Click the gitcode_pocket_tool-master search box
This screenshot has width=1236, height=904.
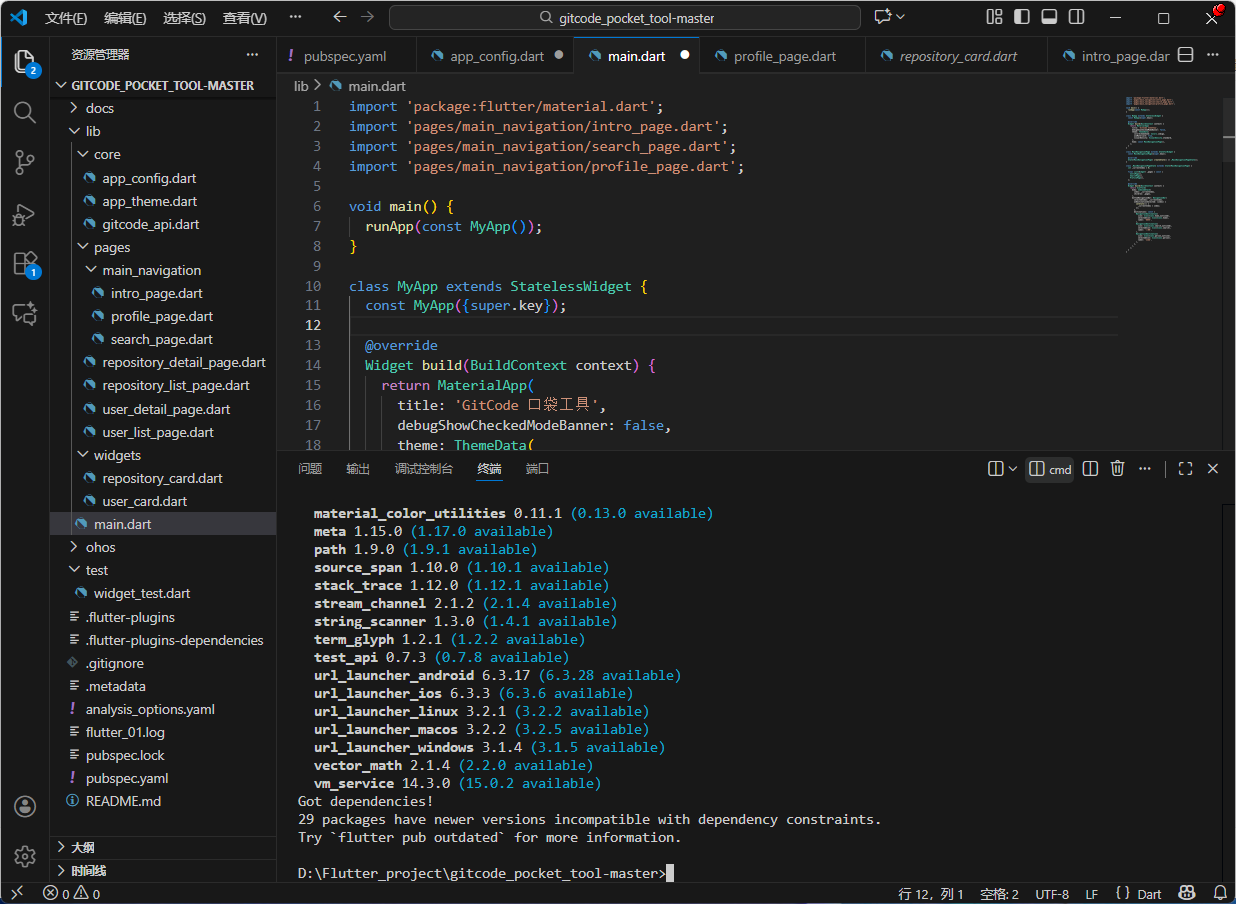pyautogui.click(x=625, y=18)
